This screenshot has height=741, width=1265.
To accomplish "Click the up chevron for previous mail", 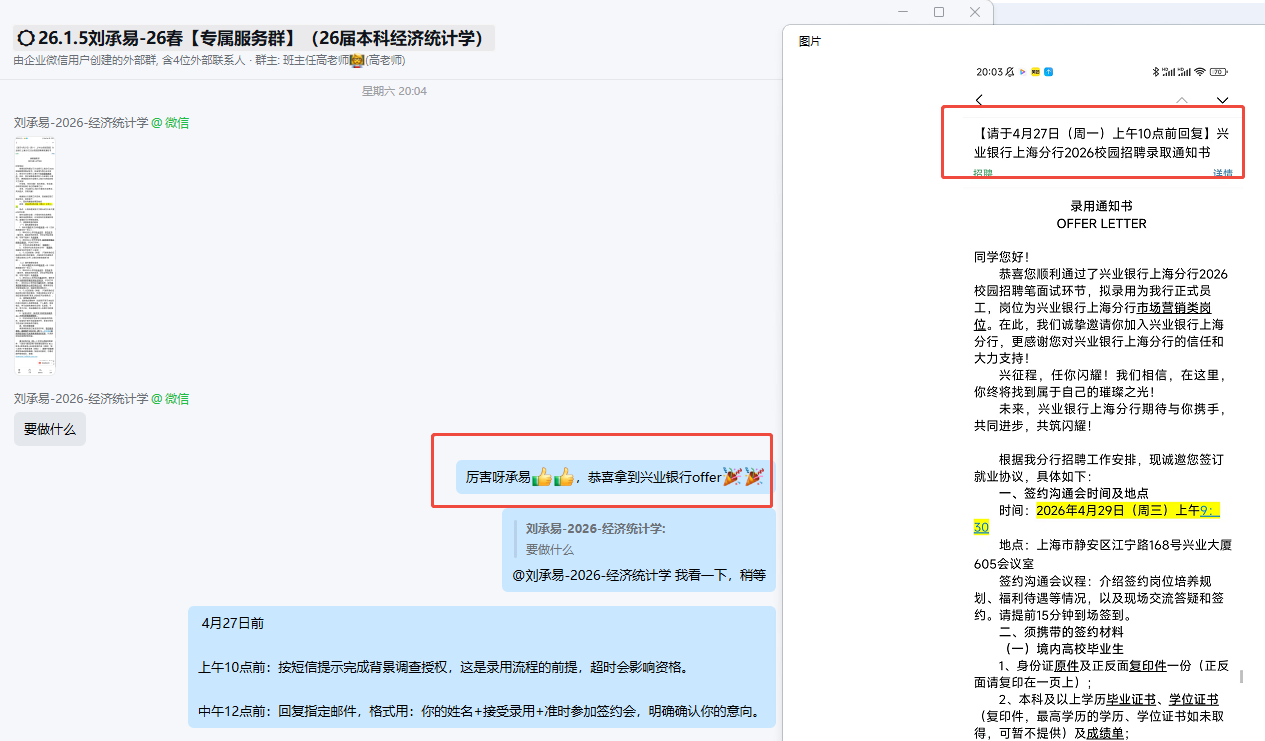I will 1182,100.
